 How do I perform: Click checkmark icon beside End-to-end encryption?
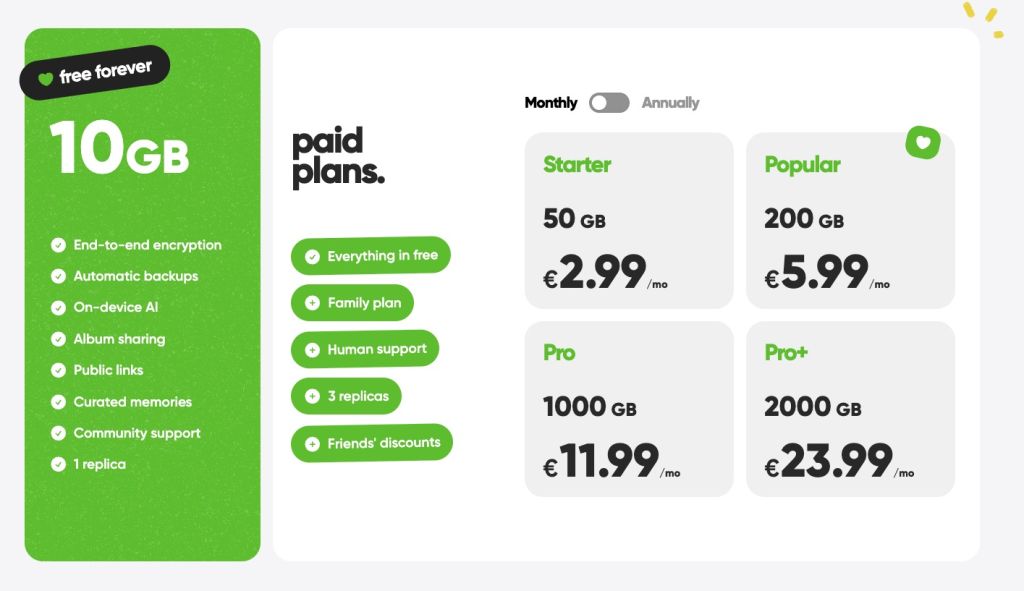click(58, 245)
